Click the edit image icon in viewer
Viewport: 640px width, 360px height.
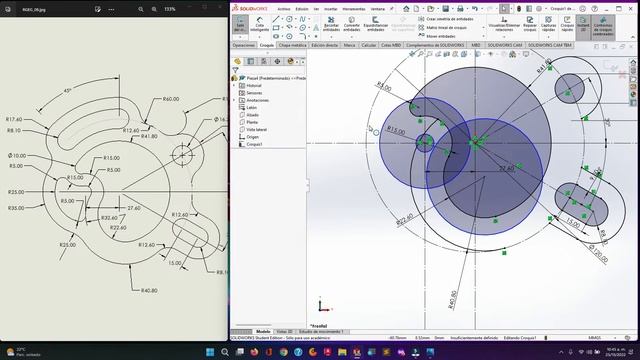[98, 9]
